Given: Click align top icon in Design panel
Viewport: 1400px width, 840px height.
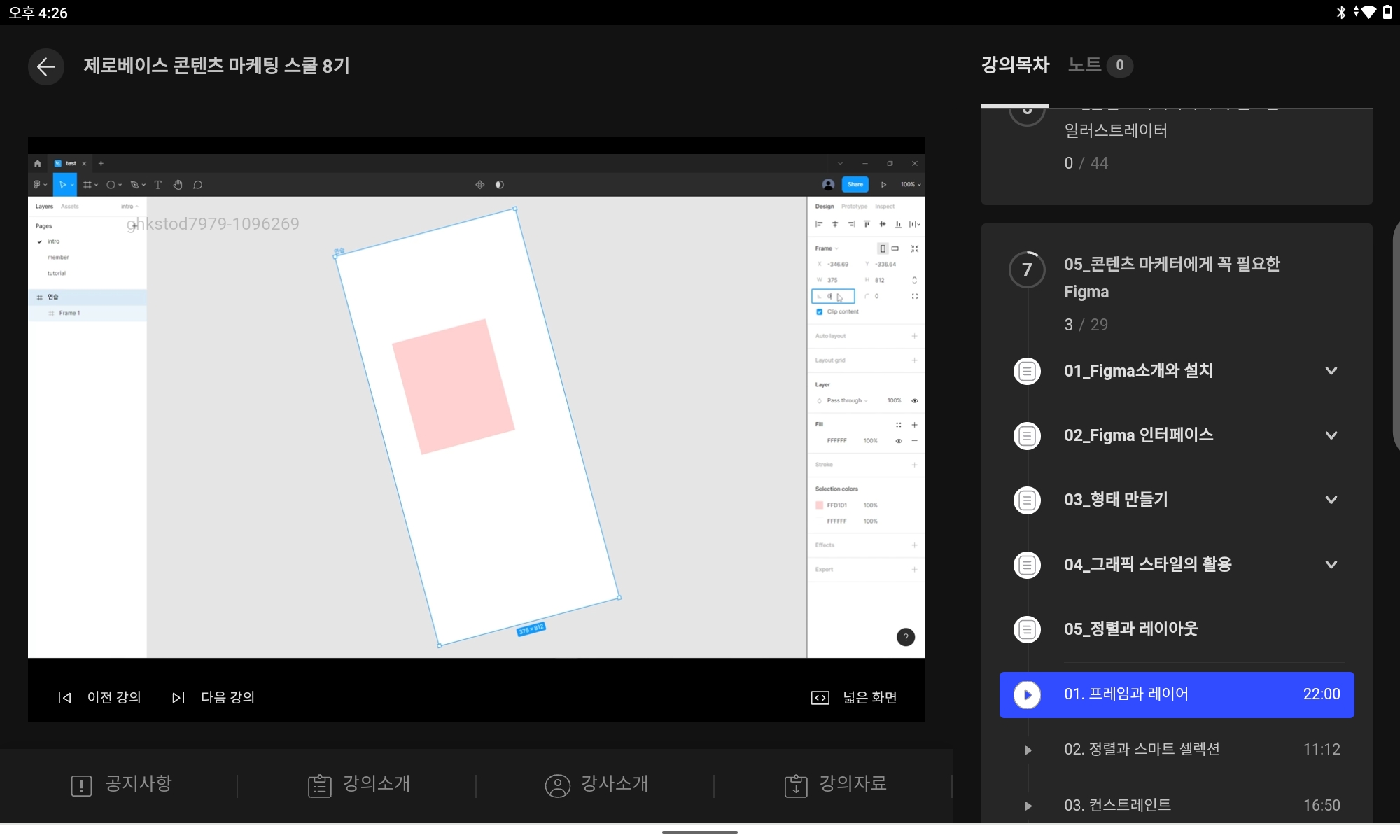Looking at the screenshot, I should point(867,224).
